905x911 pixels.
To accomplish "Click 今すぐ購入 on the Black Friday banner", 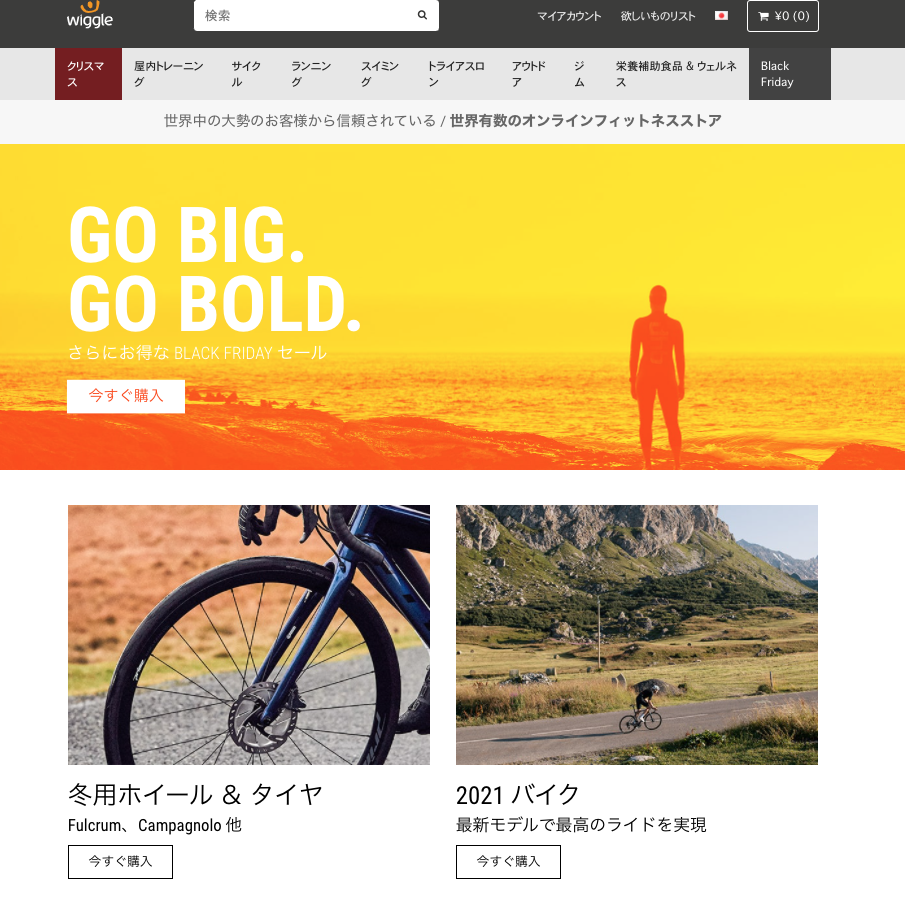I will 126,396.
